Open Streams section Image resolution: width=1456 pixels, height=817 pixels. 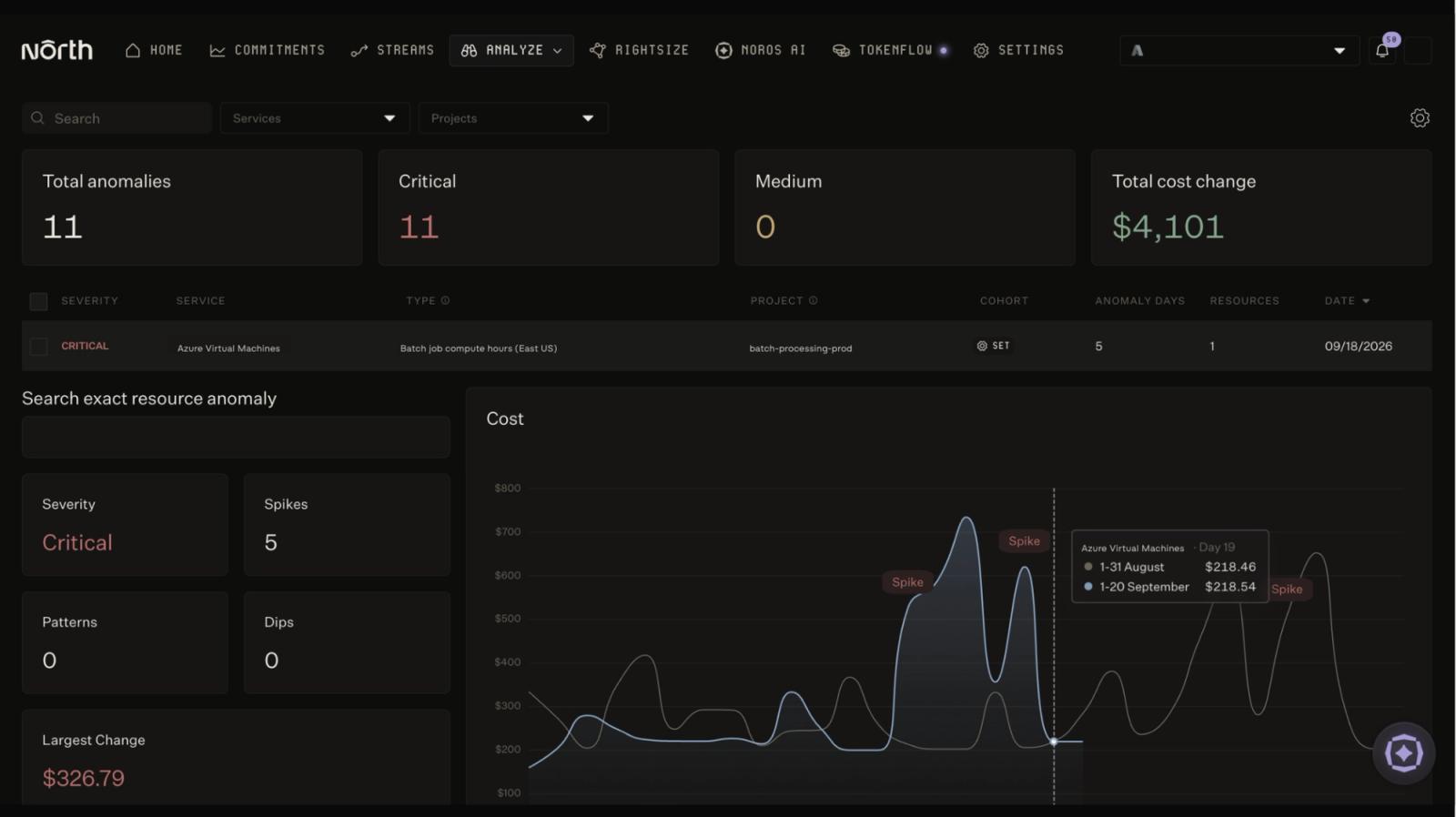click(x=392, y=50)
